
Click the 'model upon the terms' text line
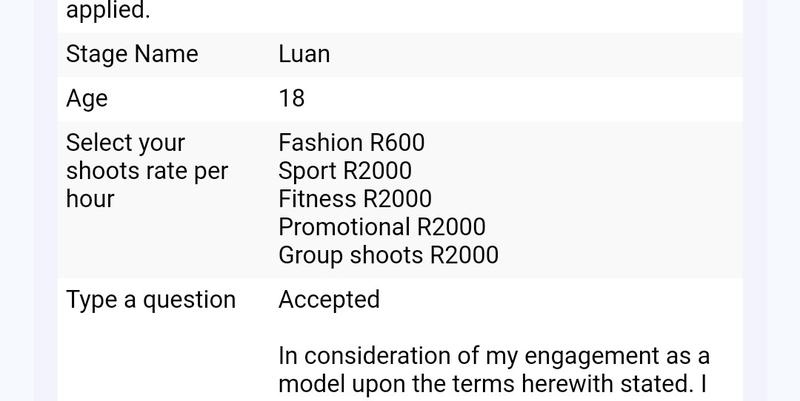493,384
